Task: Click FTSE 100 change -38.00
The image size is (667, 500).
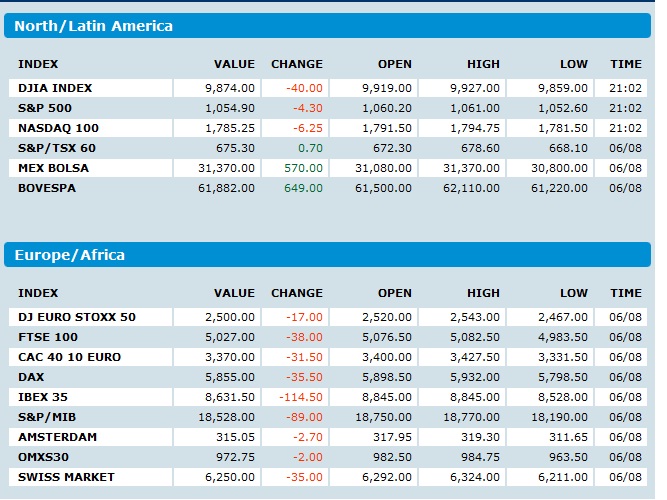Action: pyautogui.click(x=304, y=337)
